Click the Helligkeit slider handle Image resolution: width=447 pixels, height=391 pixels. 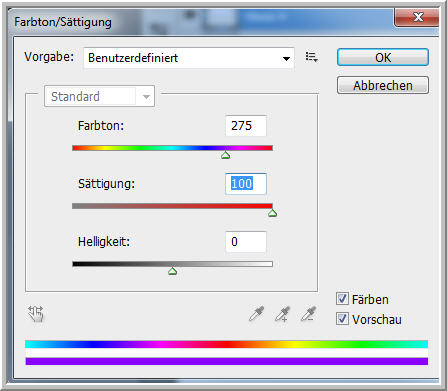pos(172,271)
